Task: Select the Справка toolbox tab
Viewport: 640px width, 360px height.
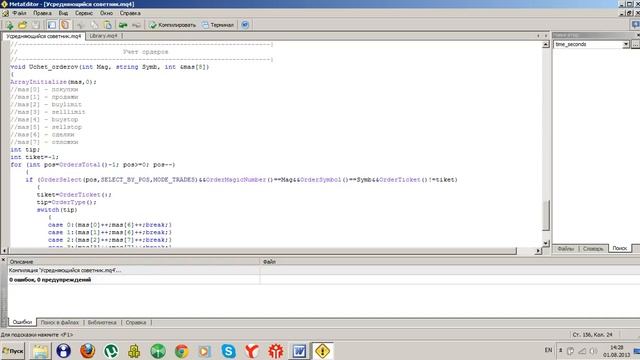Action: [136, 322]
